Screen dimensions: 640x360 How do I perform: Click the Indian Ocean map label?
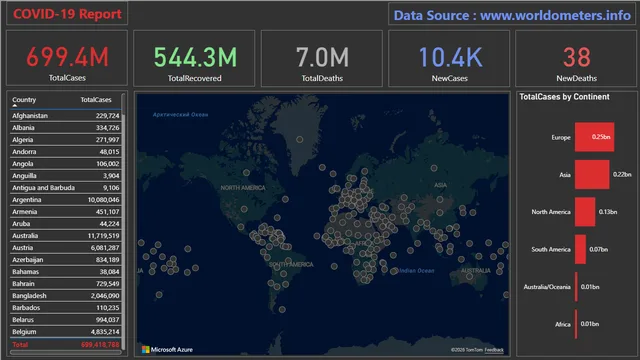pyautogui.click(x=416, y=271)
